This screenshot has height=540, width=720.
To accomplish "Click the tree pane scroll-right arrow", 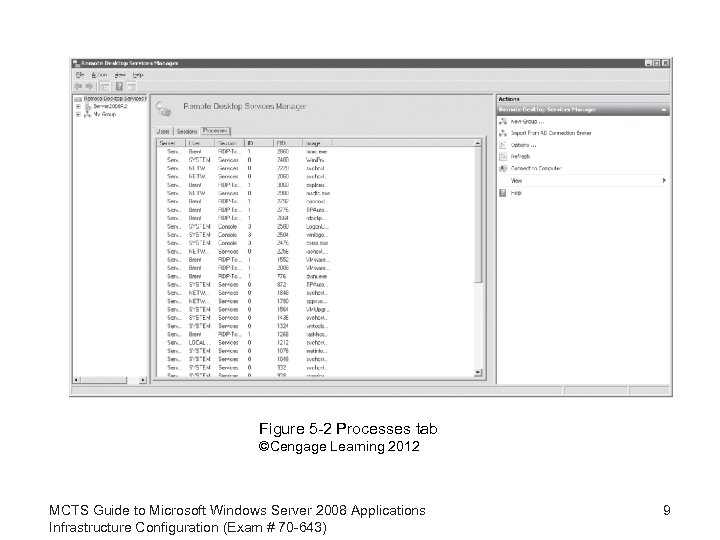I will pyautogui.click(x=143, y=380).
